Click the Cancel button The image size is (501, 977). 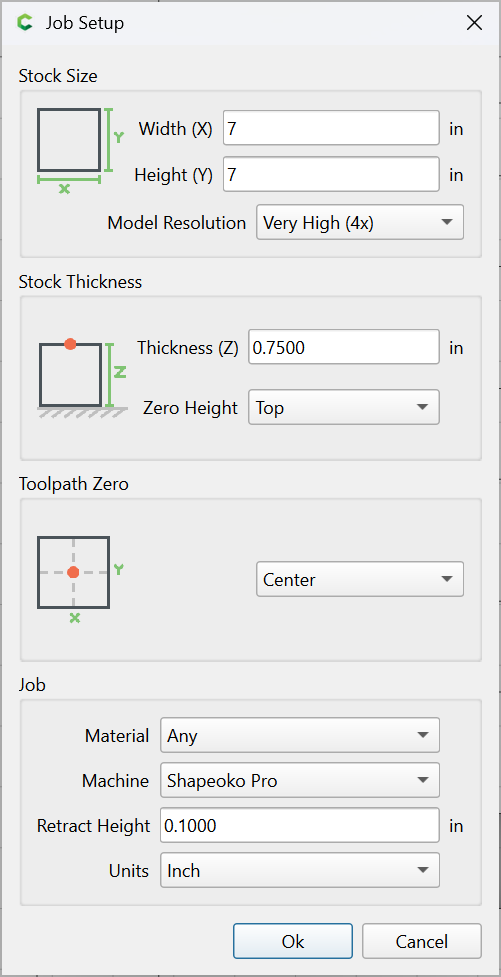tap(422, 941)
